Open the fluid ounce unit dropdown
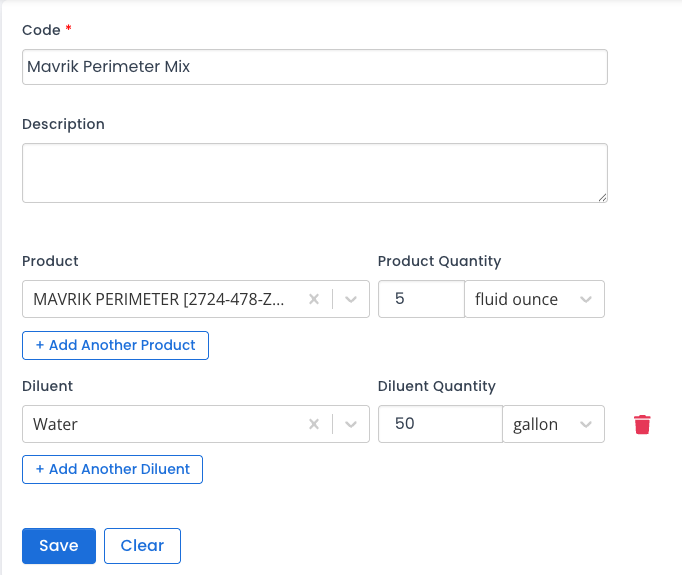 pos(535,299)
